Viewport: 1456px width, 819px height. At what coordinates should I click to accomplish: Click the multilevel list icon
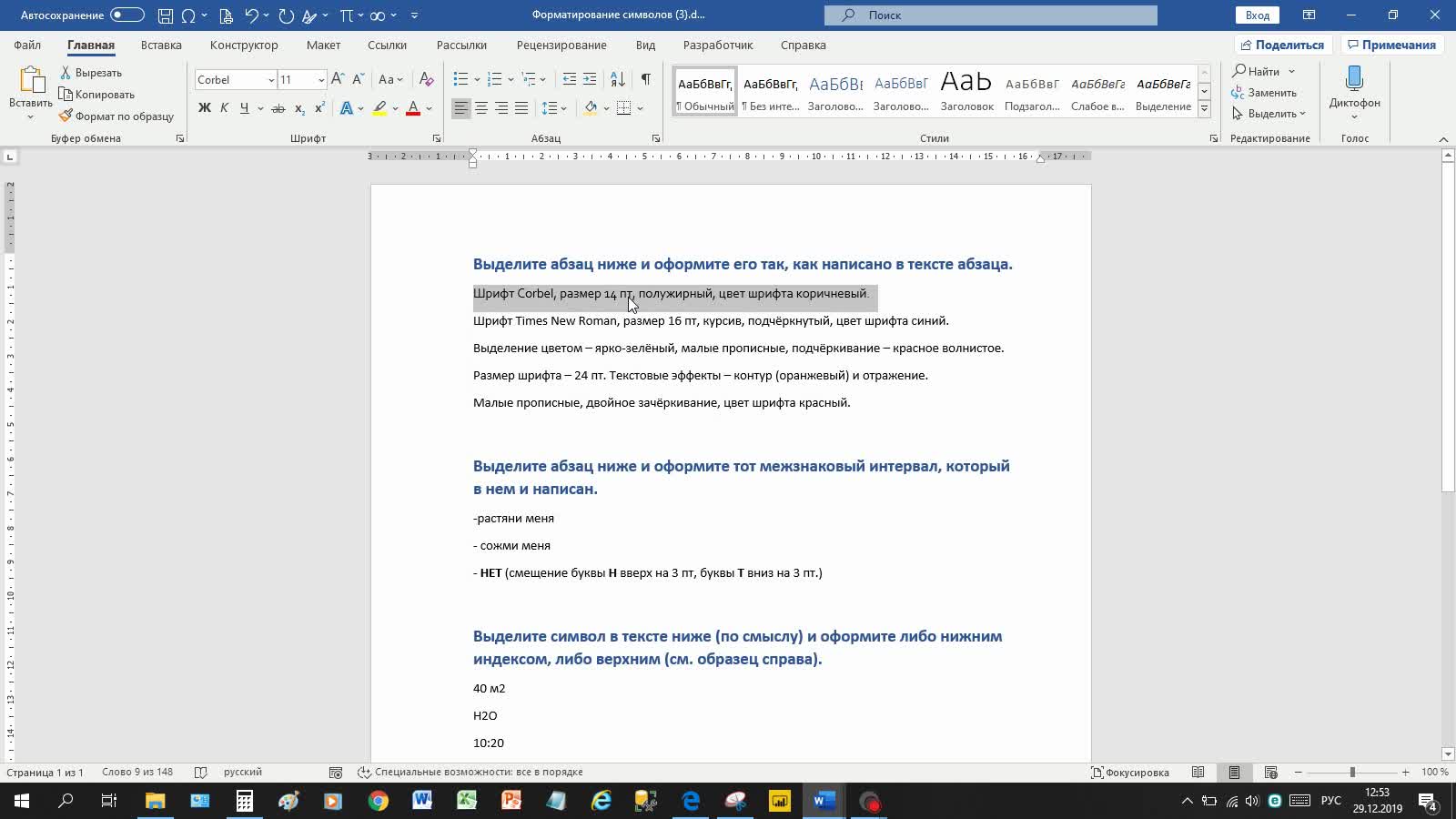pos(531,79)
